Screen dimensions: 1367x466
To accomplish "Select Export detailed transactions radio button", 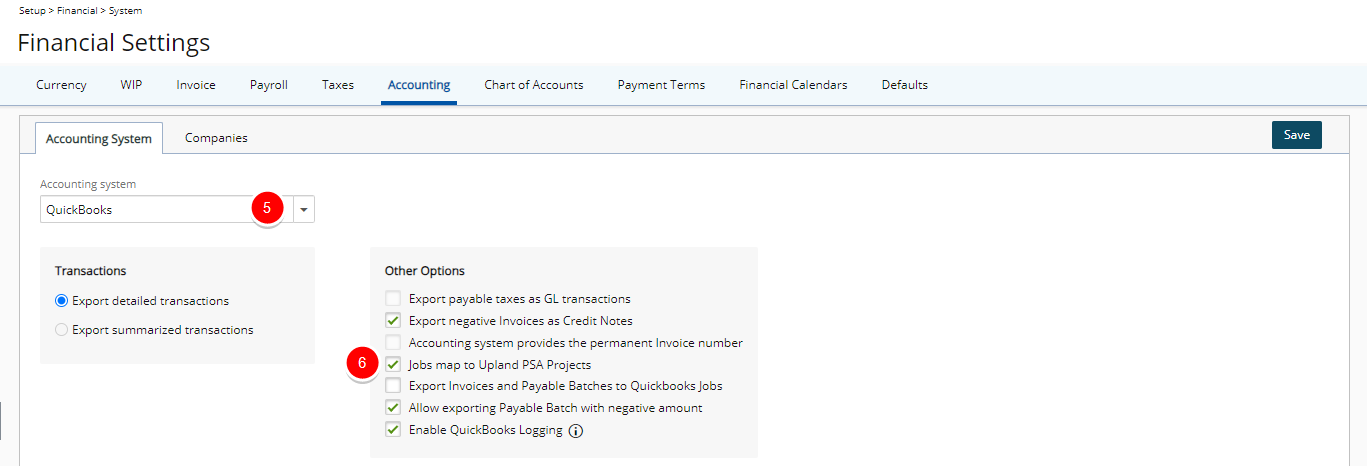I will pyautogui.click(x=62, y=301).
